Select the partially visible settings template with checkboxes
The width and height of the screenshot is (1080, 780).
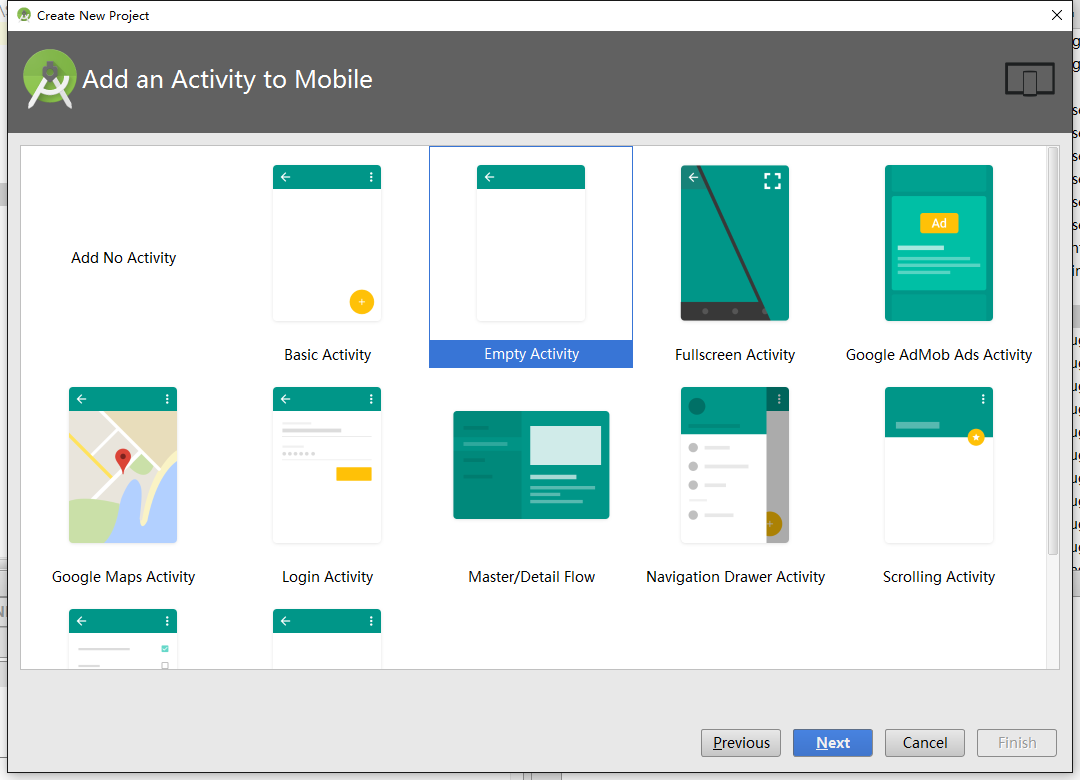pyautogui.click(x=123, y=639)
